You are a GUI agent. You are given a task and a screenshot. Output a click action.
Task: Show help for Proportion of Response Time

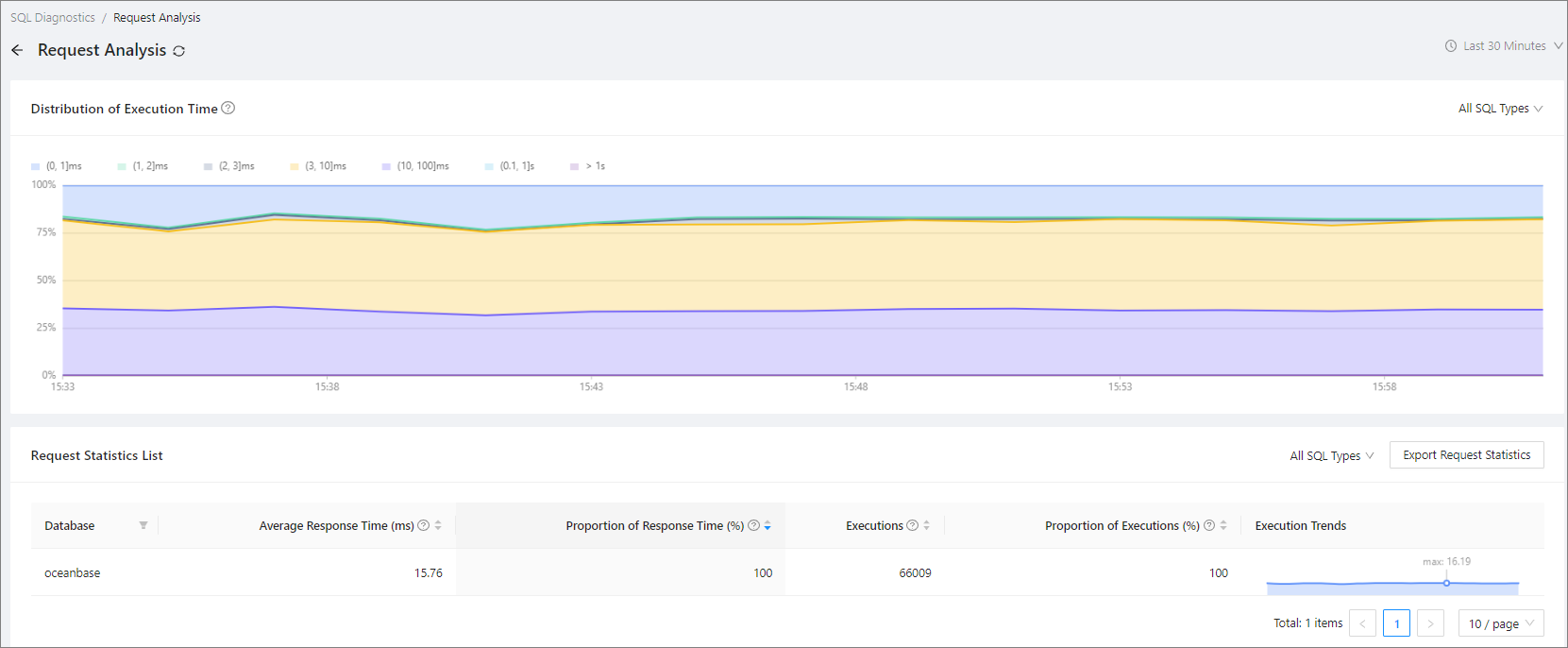coord(753,525)
